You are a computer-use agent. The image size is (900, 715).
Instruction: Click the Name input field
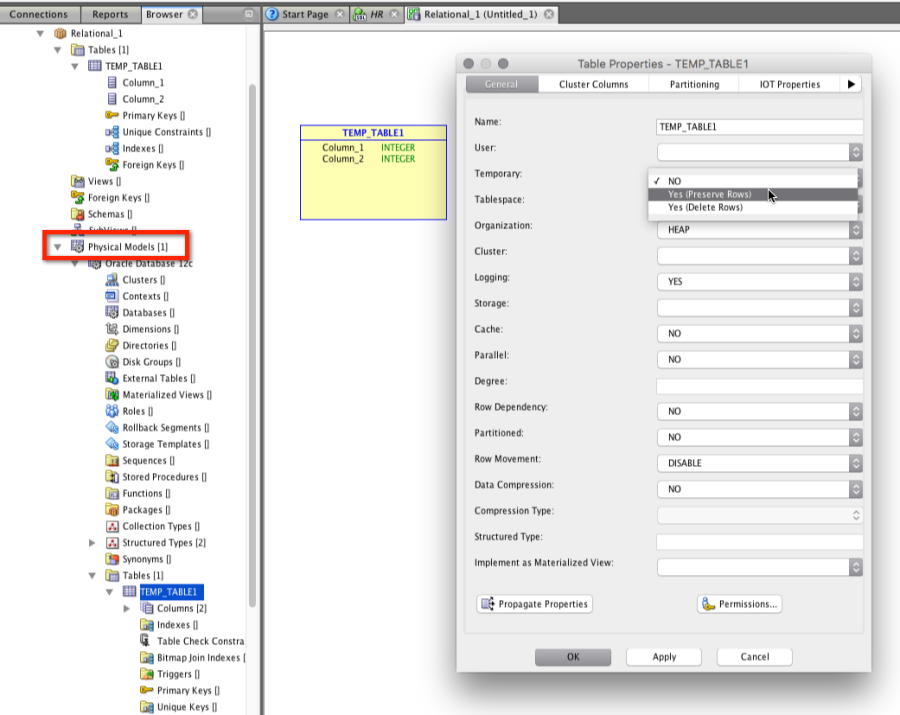[x=759, y=127]
